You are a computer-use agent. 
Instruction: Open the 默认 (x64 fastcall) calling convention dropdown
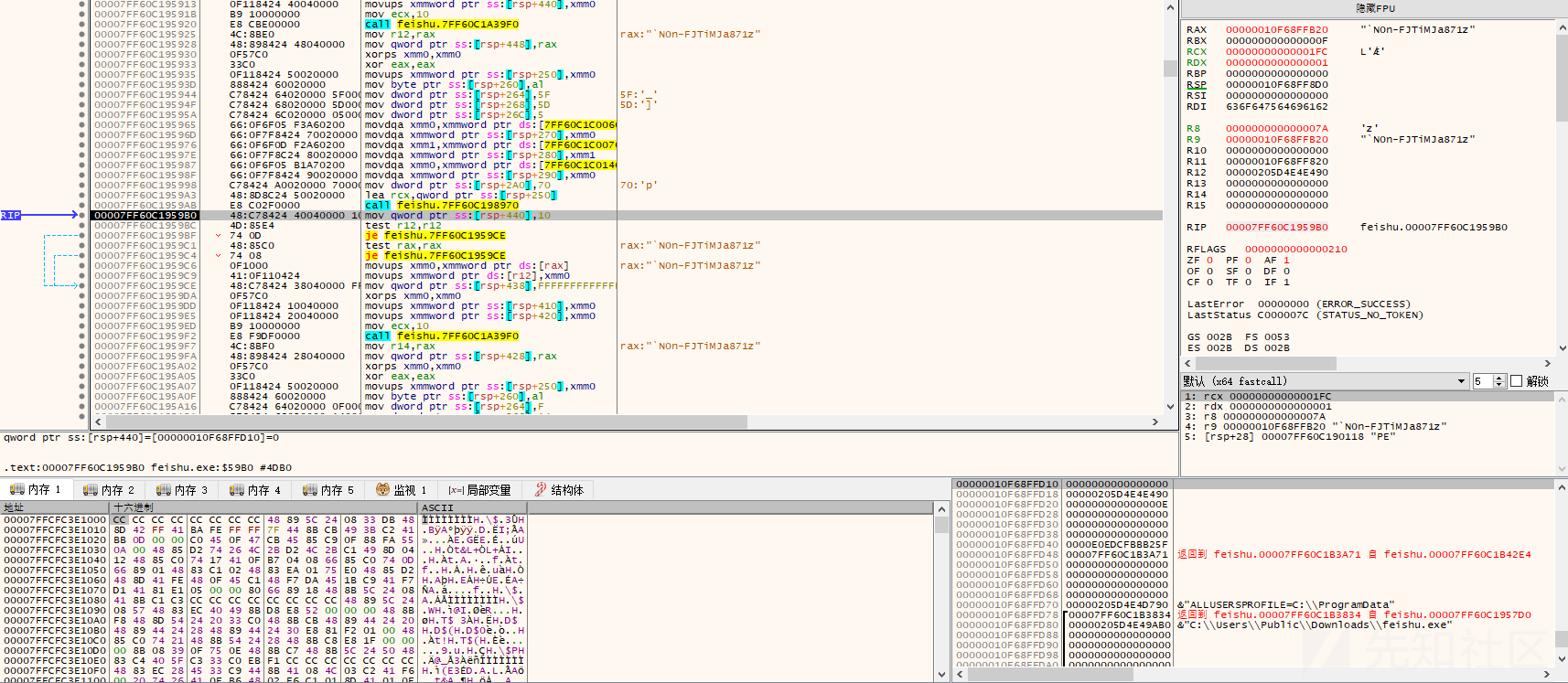coord(1325,381)
